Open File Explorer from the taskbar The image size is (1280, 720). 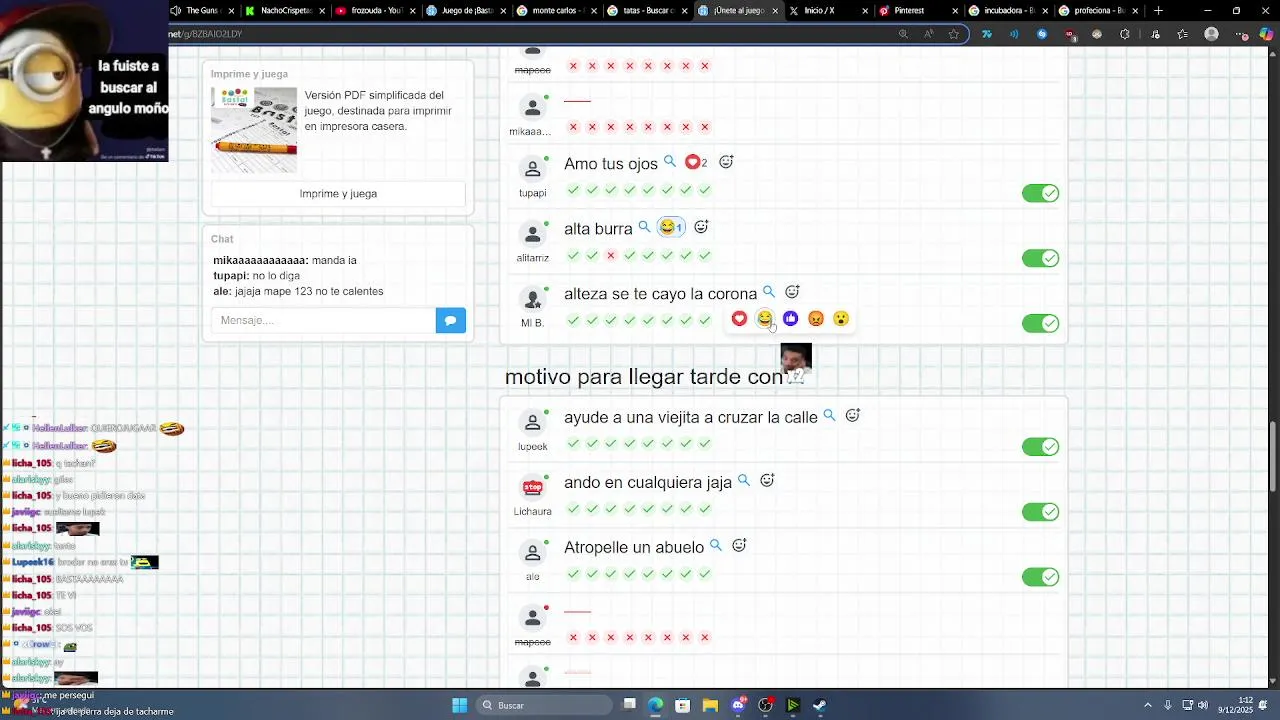[710, 705]
